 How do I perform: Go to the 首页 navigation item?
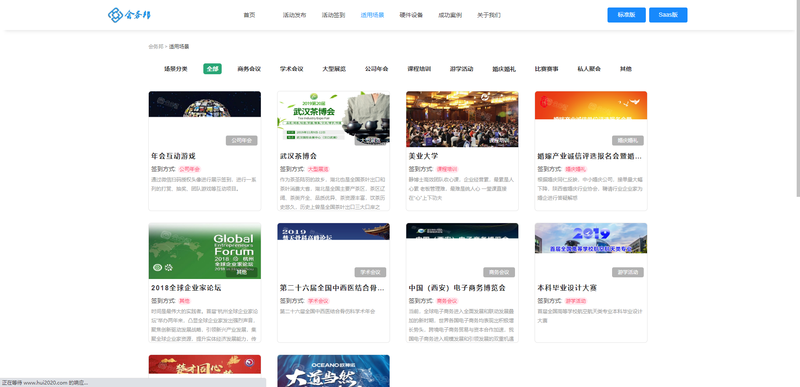(x=249, y=15)
